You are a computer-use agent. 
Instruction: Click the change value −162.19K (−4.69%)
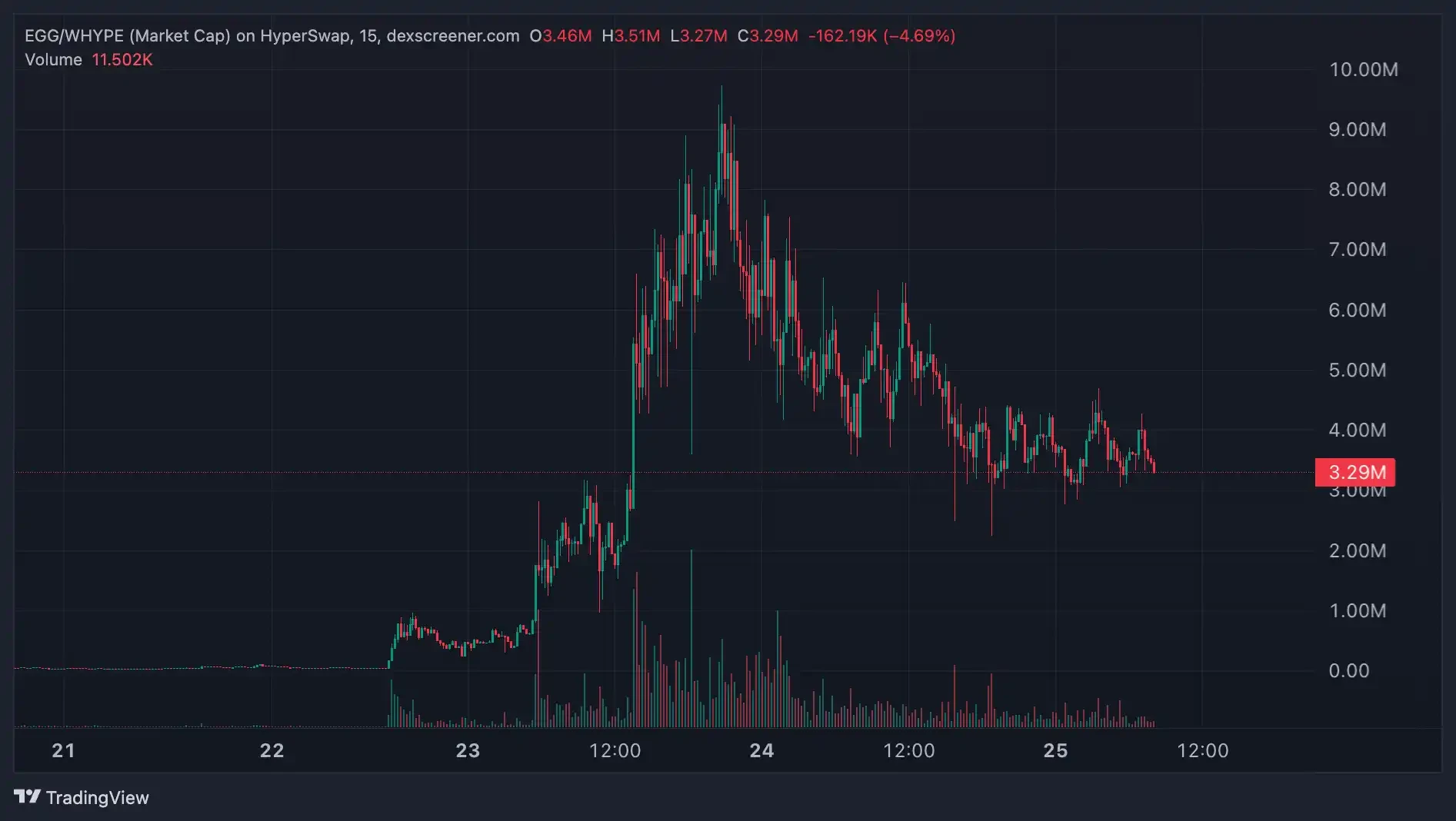coord(881,36)
